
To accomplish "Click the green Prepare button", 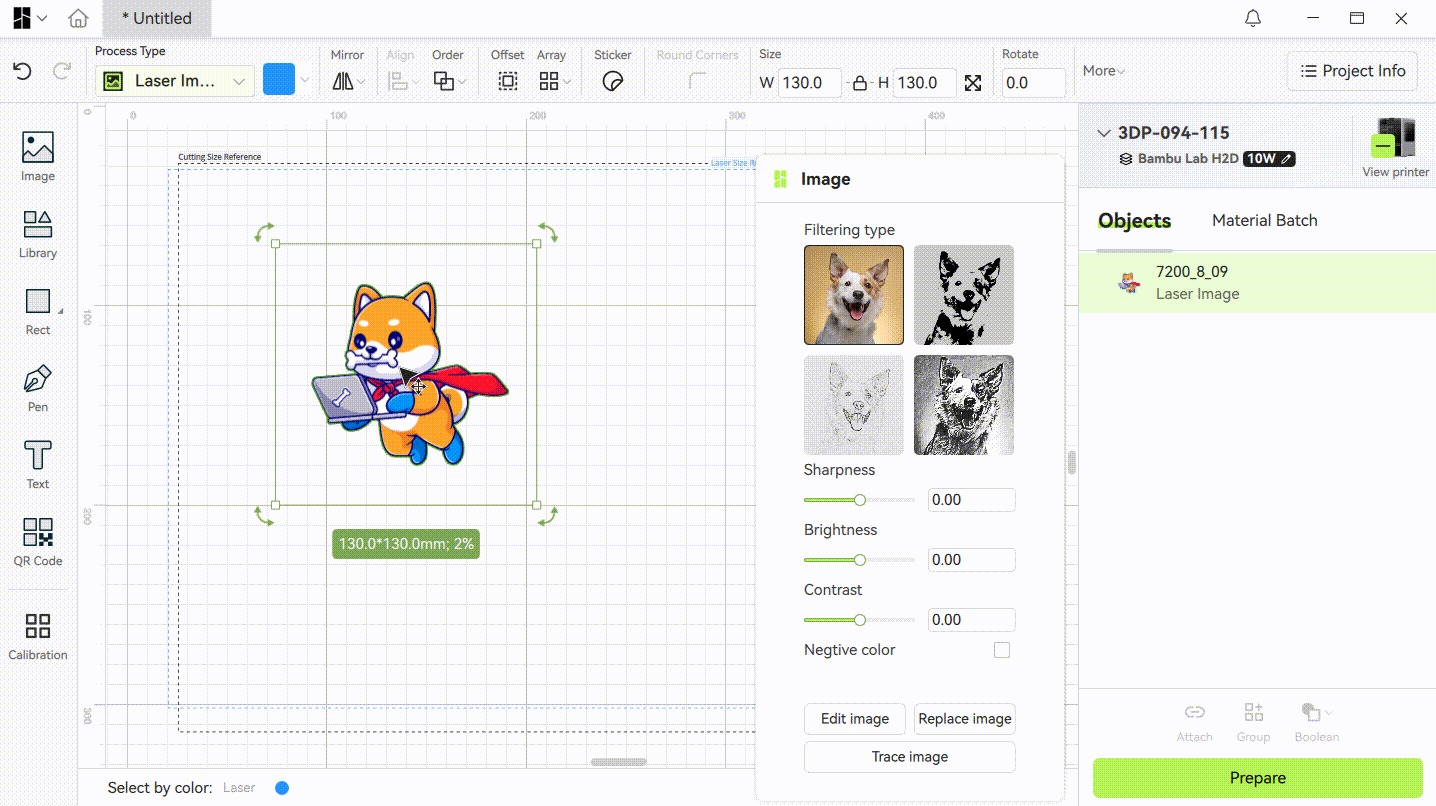I will pyautogui.click(x=1258, y=778).
